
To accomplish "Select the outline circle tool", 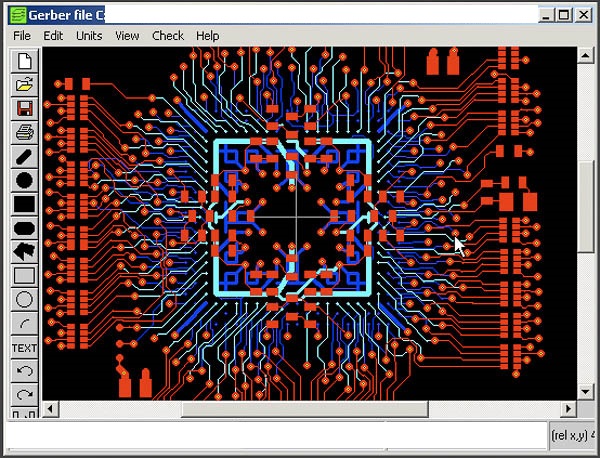I will point(24,300).
